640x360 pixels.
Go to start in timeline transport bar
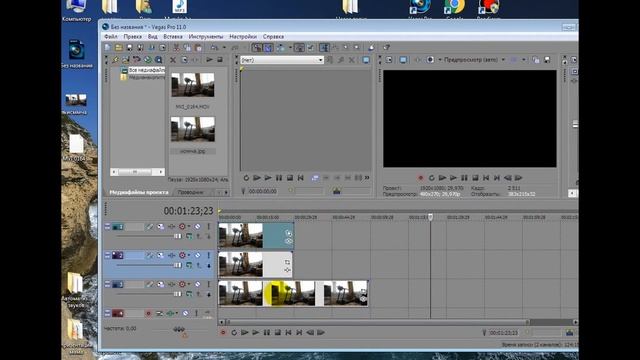pos(288,333)
